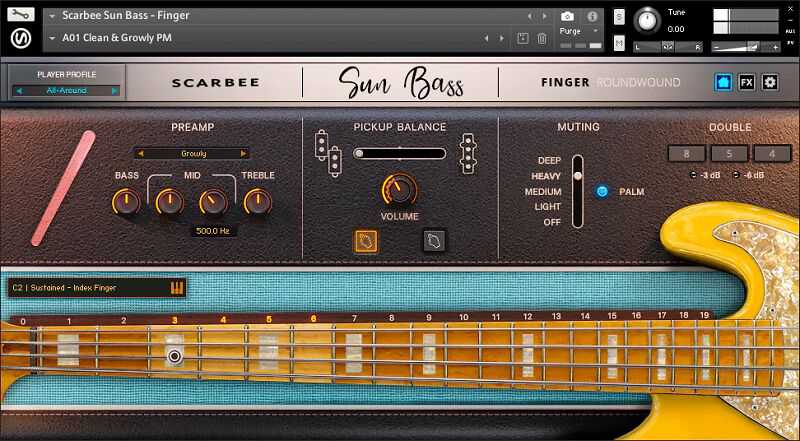Viewport: 800px width, 441px height.
Task: Select the next snapshot arrow
Action: [502, 38]
